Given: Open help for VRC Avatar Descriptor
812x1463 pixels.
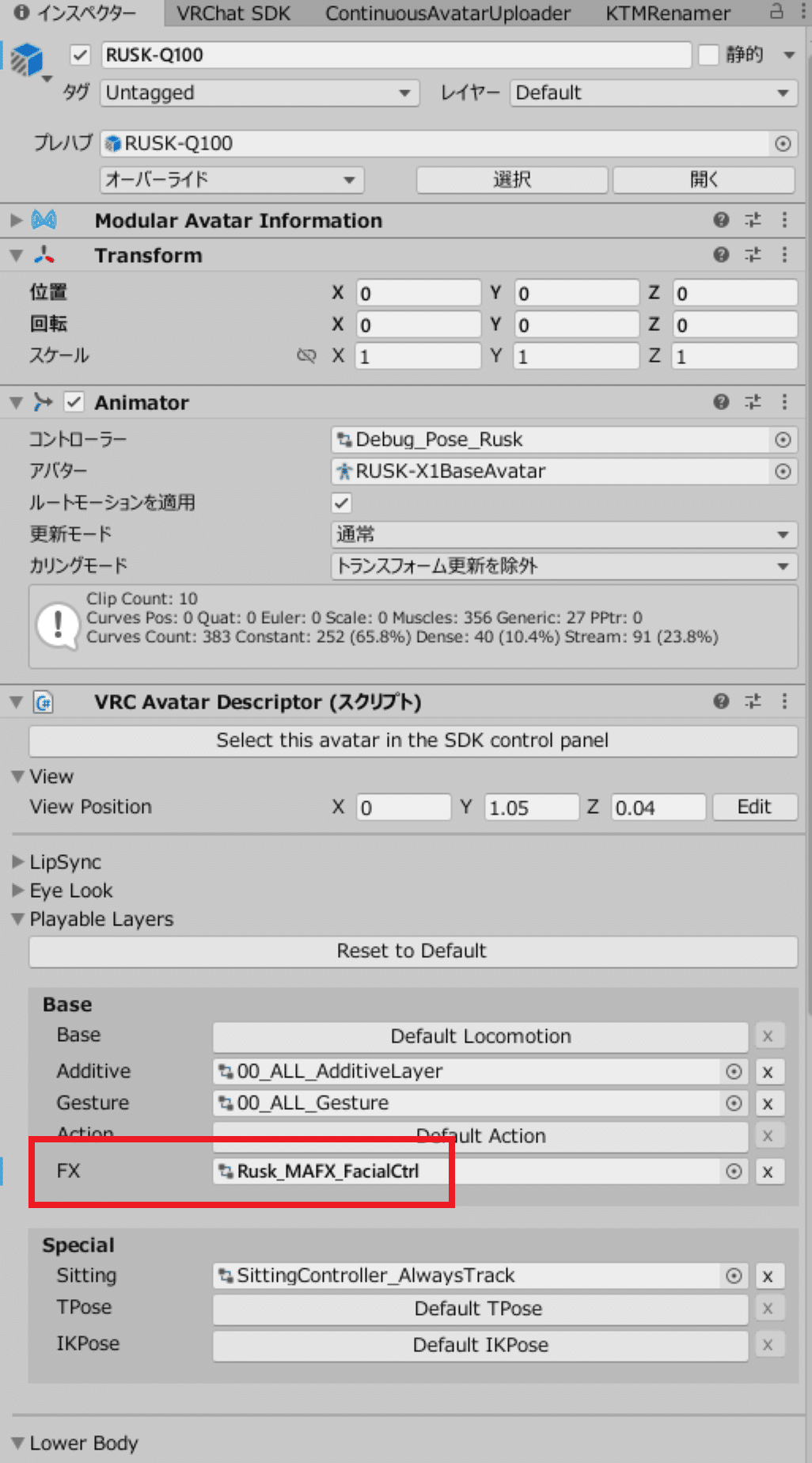Looking at the screenshot, I should (x=721, y=701).
